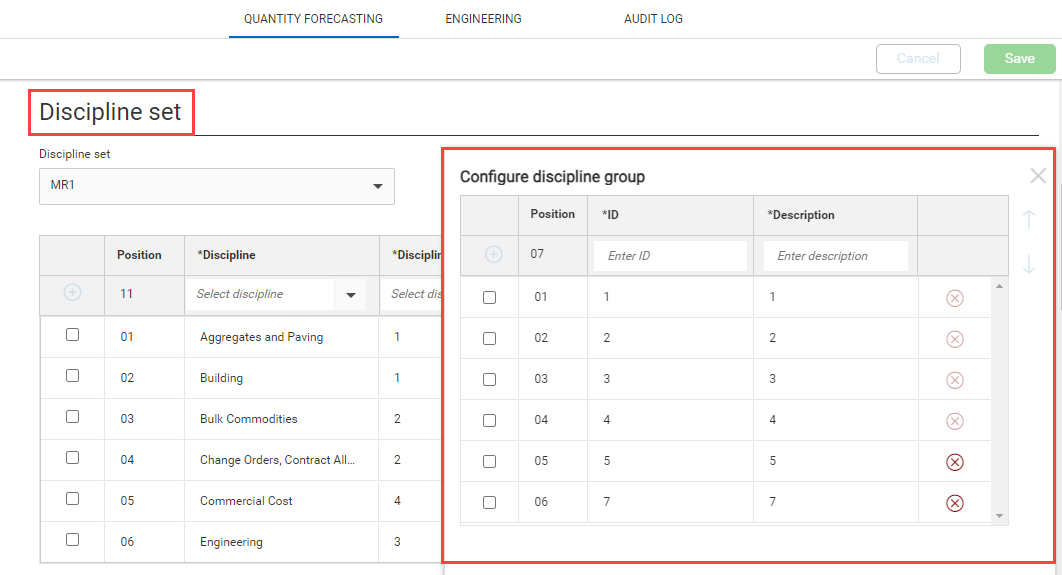The width and height of the screenshot is (1062, 575).
Task: Select checkbox for Engineering discipline row
Action: coord(72,540)
